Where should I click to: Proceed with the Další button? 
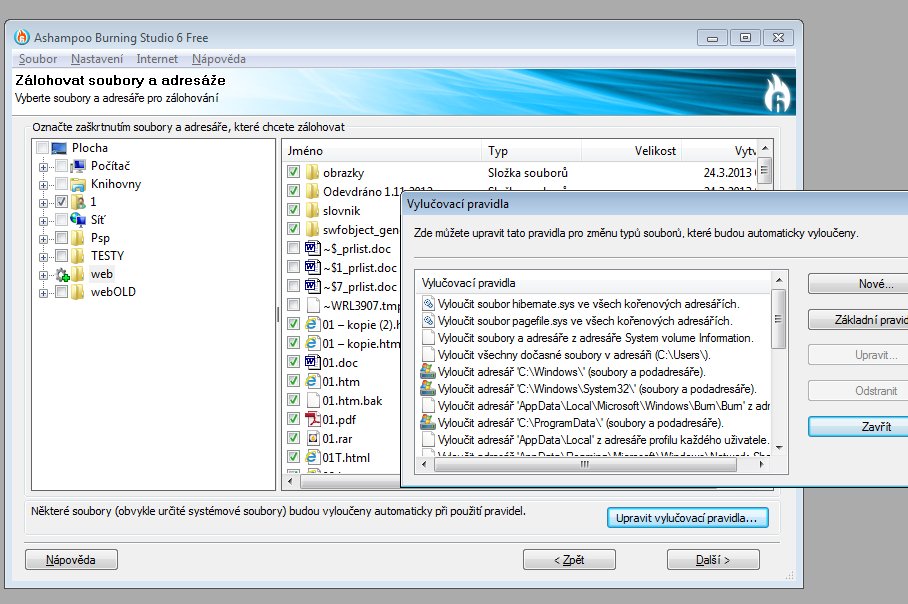(x=713, y=560)
